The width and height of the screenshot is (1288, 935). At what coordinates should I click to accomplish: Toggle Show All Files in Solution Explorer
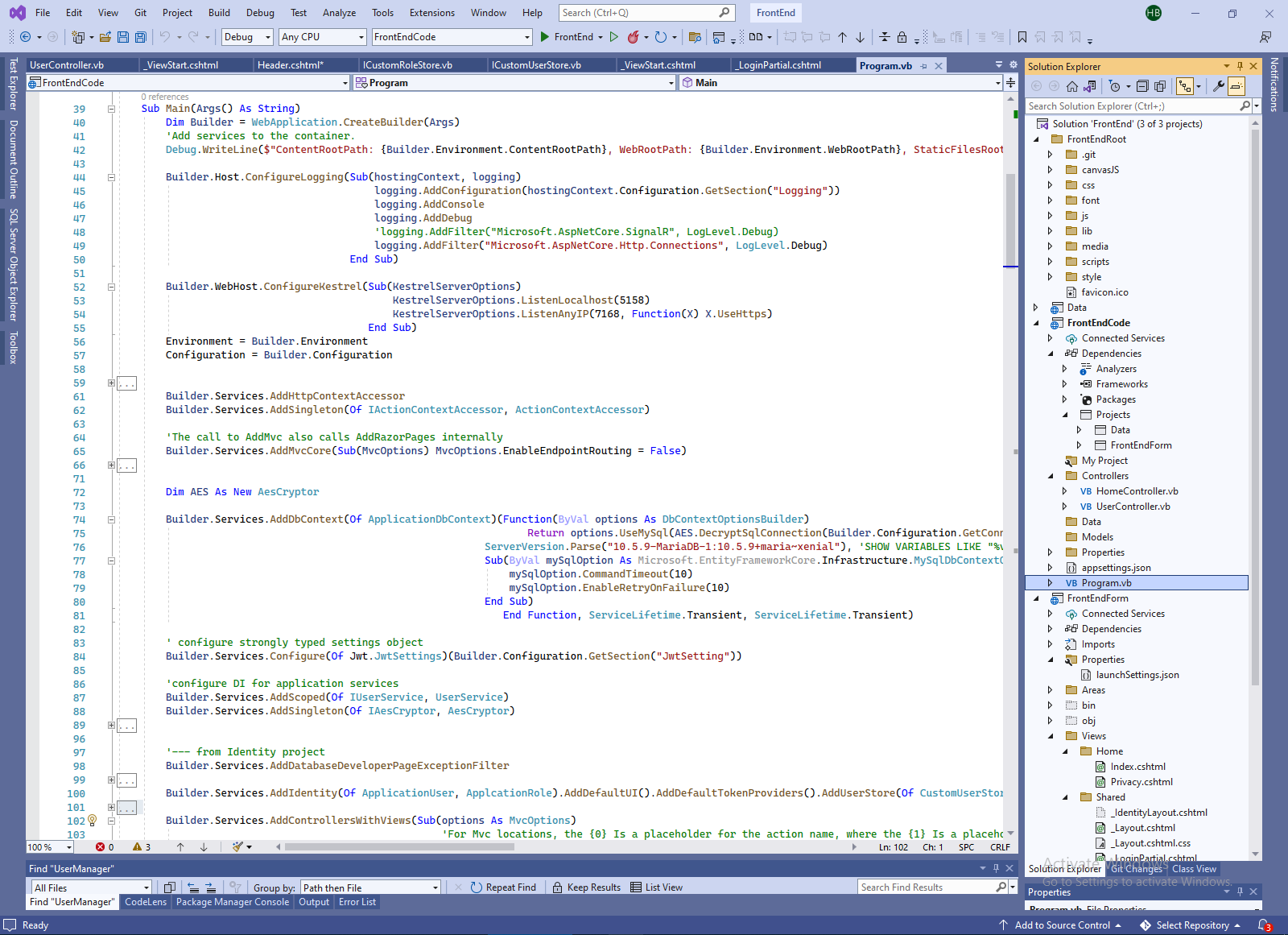pos(1160,86)
